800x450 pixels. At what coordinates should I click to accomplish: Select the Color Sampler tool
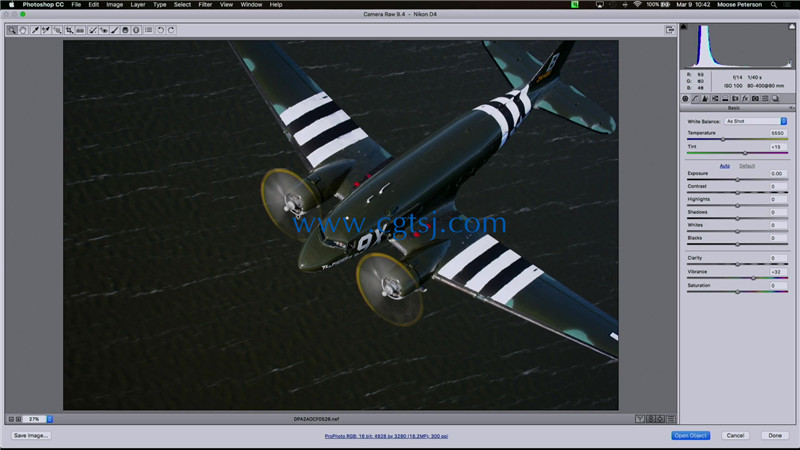coord(46,30)
